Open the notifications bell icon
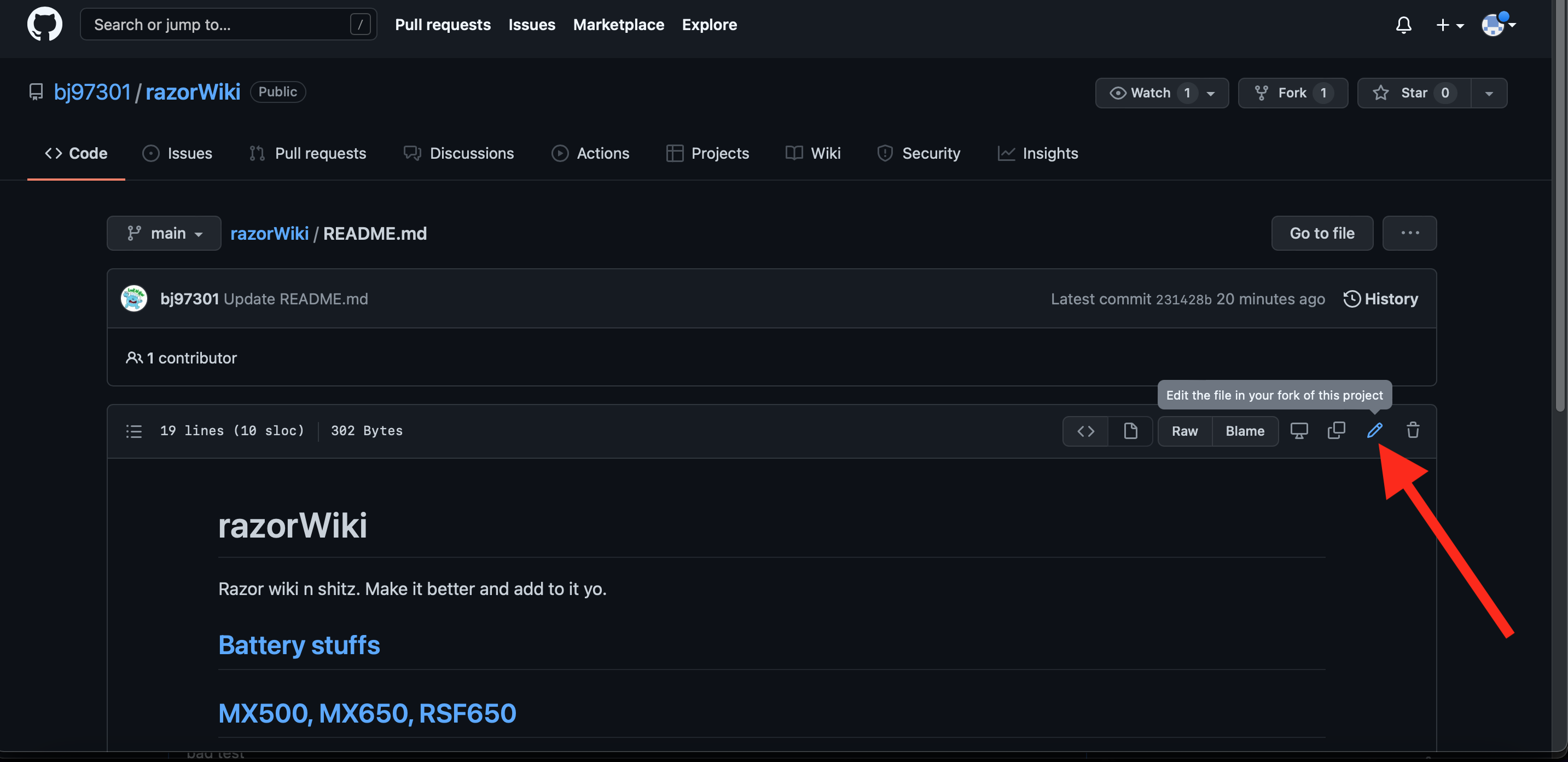This screenshot has height=762, width=1568. click(1403, 25)
